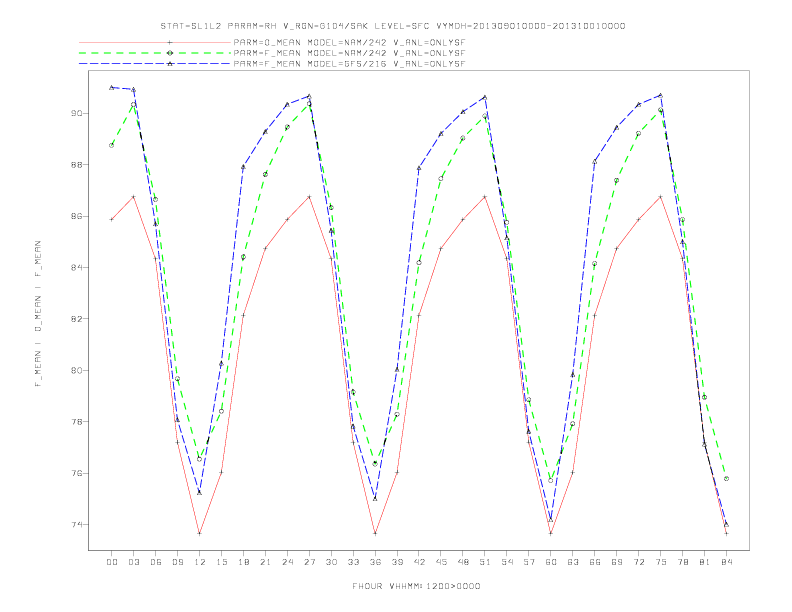
Task: Click the red plus marker at forecast hour 51
Action: [x=485, y=196]
